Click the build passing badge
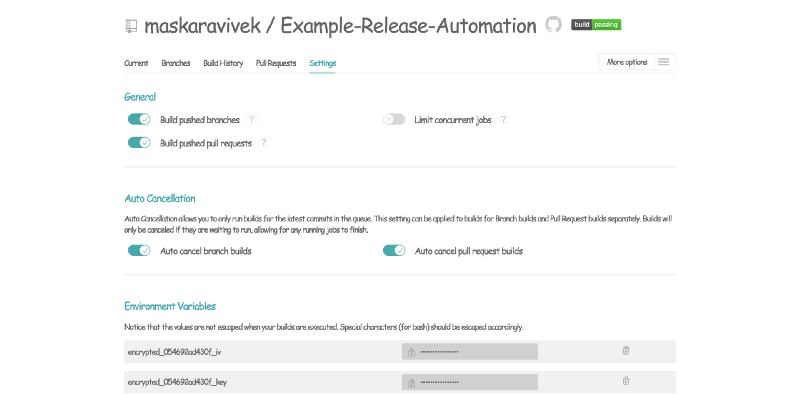 tap(596, 24)
